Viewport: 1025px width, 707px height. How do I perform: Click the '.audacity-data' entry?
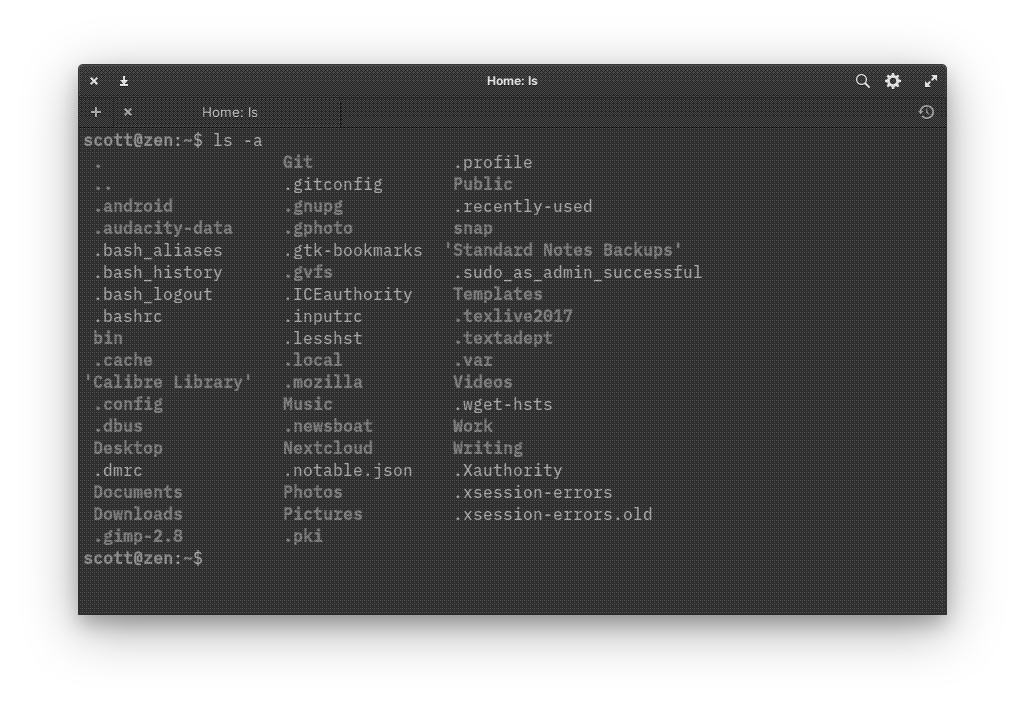(163, 228)
